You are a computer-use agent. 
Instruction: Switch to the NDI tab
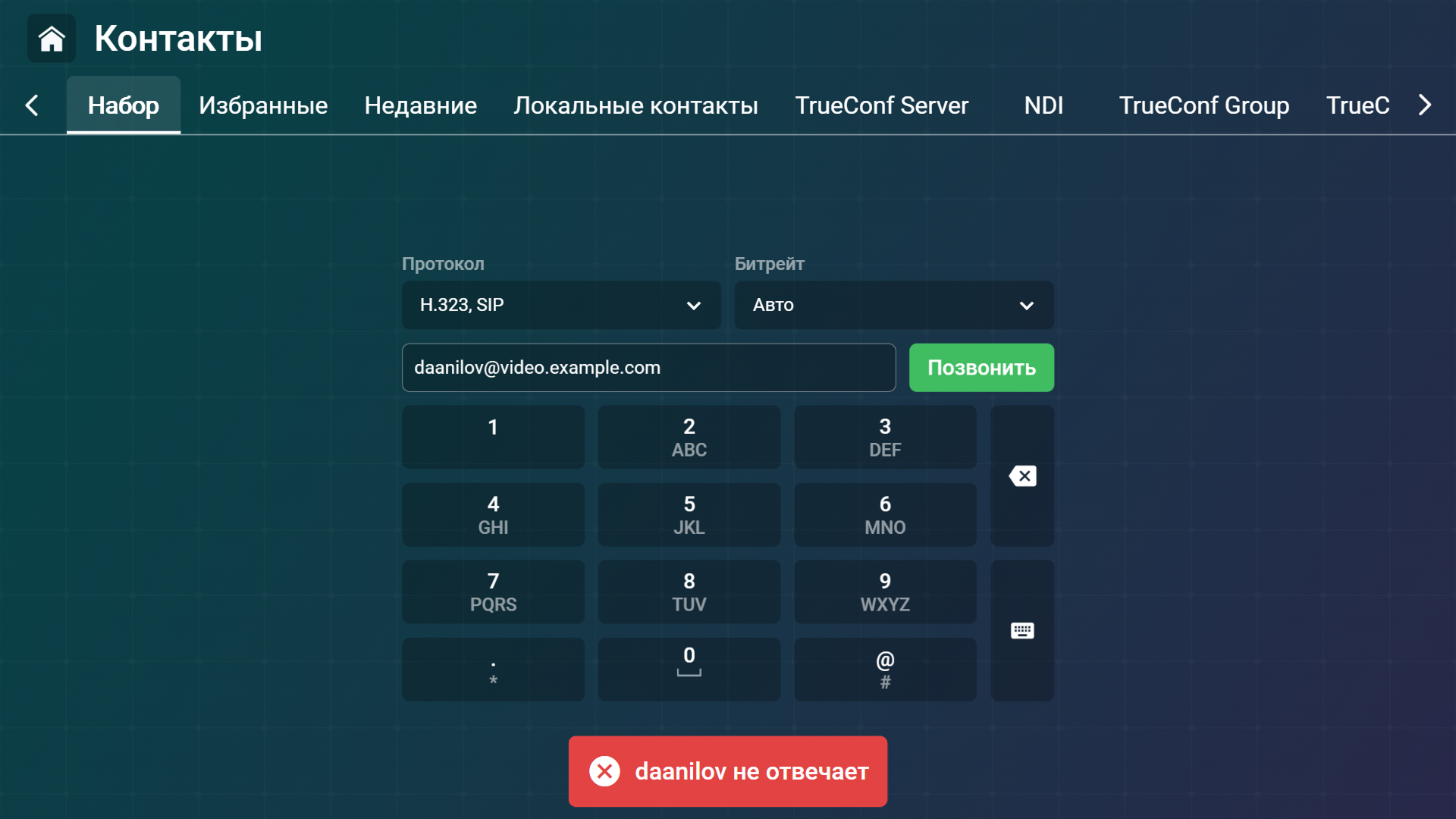click(x=1044, y=105)
